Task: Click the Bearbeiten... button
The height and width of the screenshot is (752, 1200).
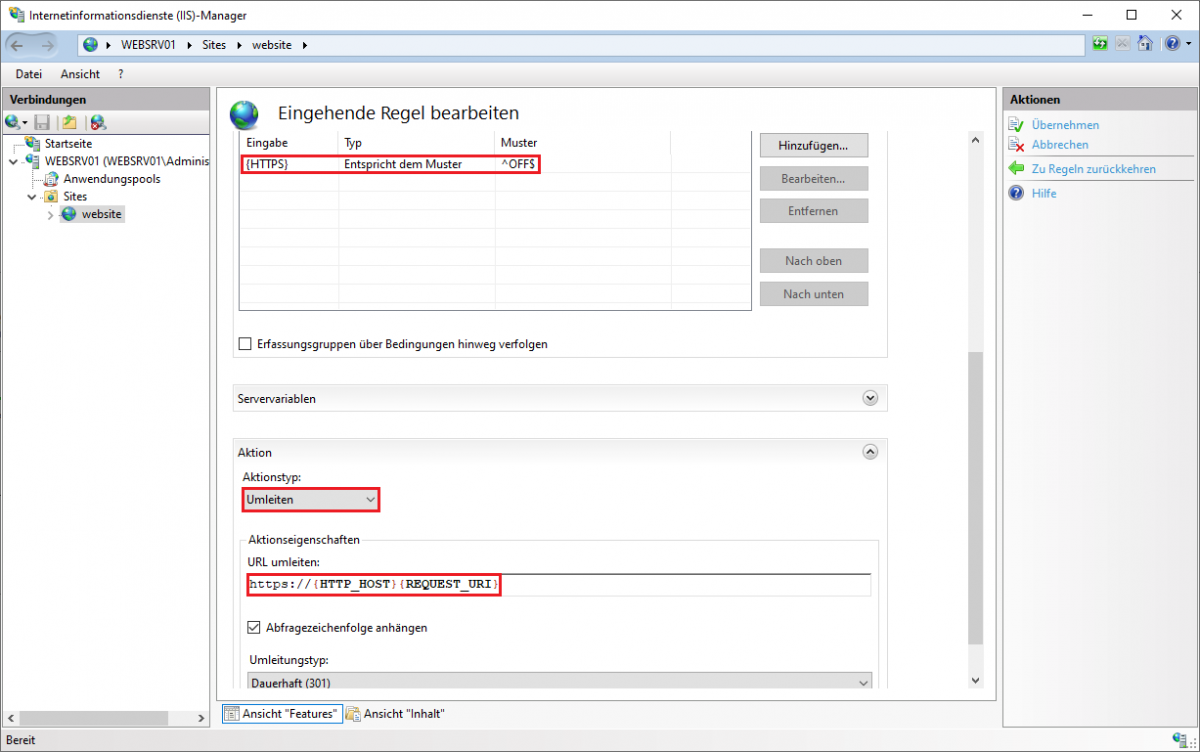Action: tap(813, 178)
